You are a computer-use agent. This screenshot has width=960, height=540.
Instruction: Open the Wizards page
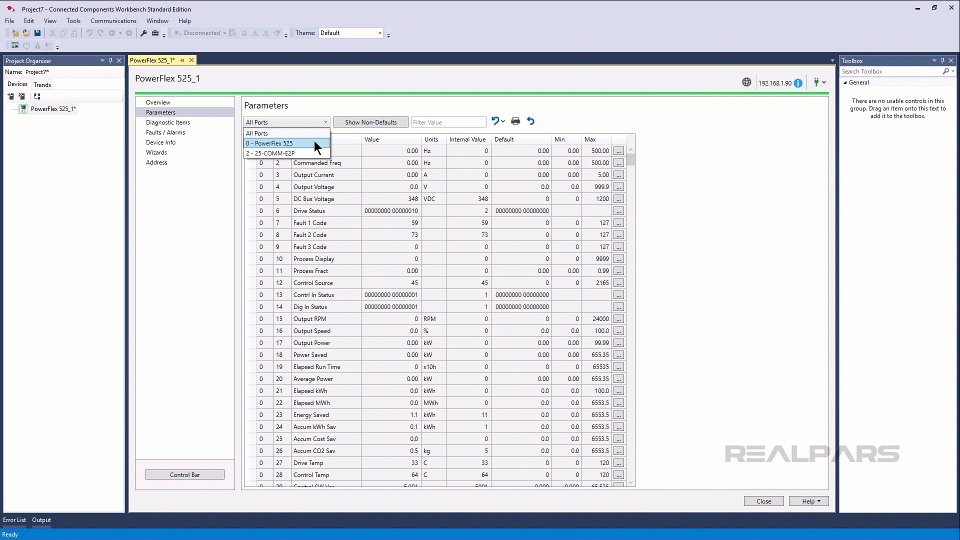click(x=156, y=152)
